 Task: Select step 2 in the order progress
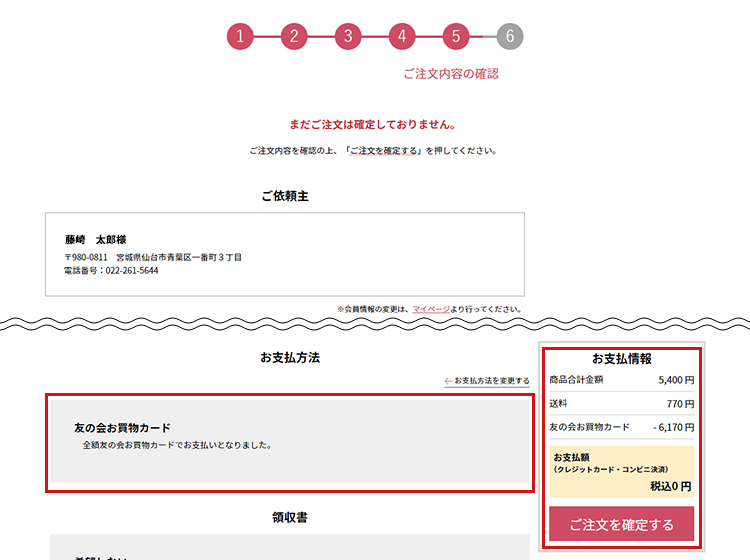pos(294,37)
